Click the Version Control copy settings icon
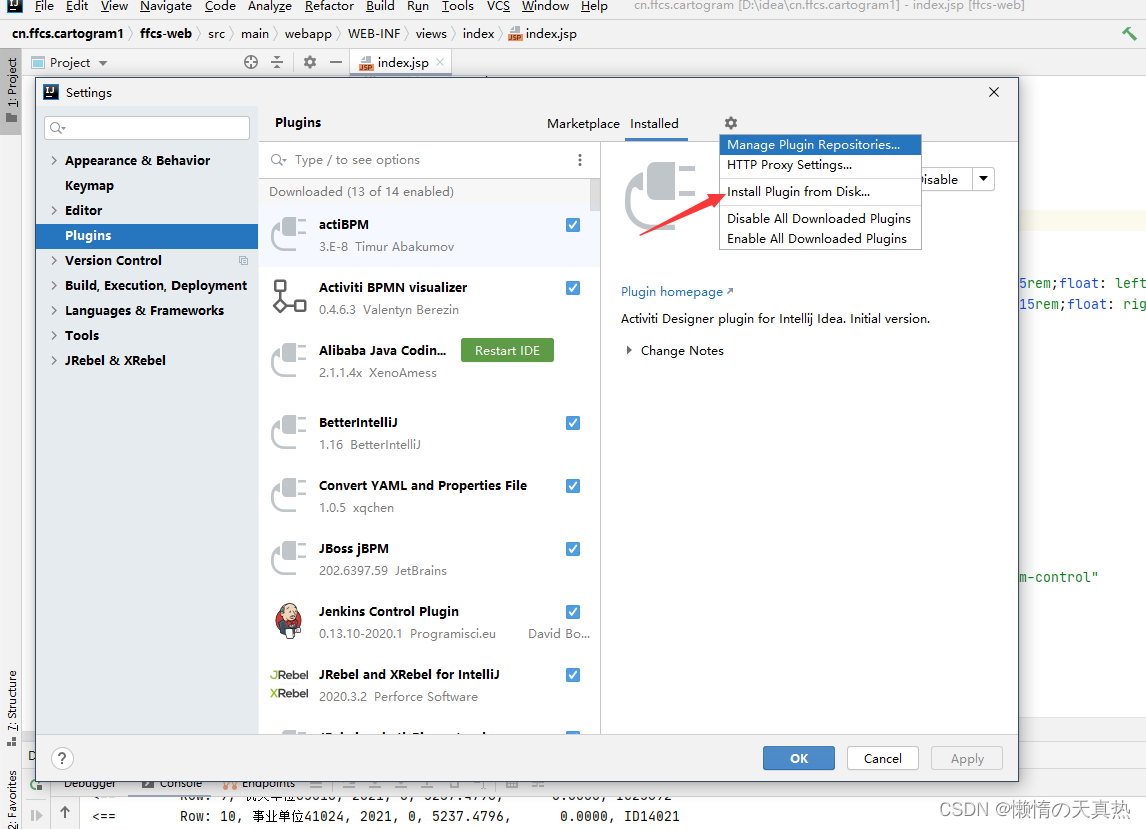The width and height of the screenshot is (1146, 829). [243, 260]
